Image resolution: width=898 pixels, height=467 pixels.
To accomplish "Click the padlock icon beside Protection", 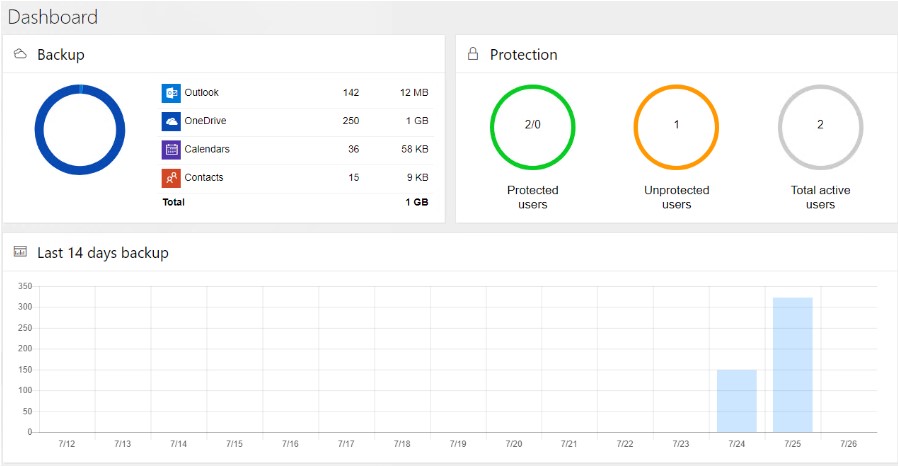I will tap(472, 54).
